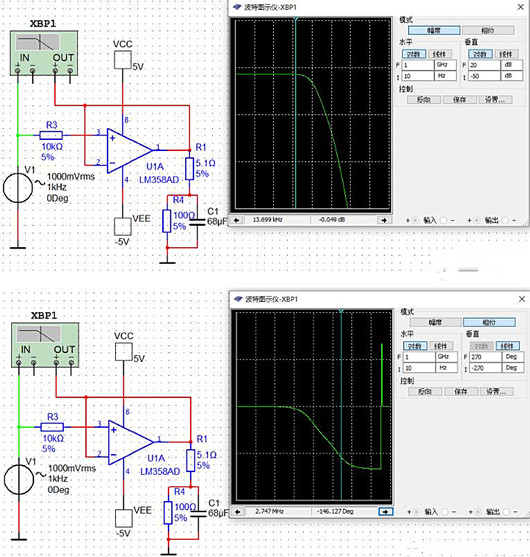
Task: Open GHz unit field in the dB window
Action: (445, 65)
